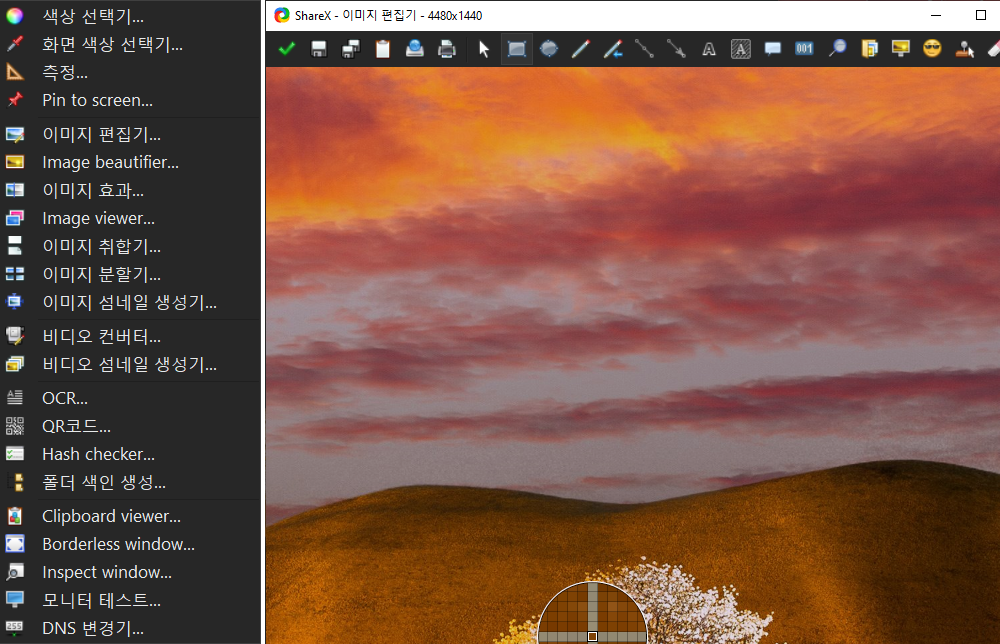
Task: Select the Cursor stamp tool
Action: (x=964, y=48)
